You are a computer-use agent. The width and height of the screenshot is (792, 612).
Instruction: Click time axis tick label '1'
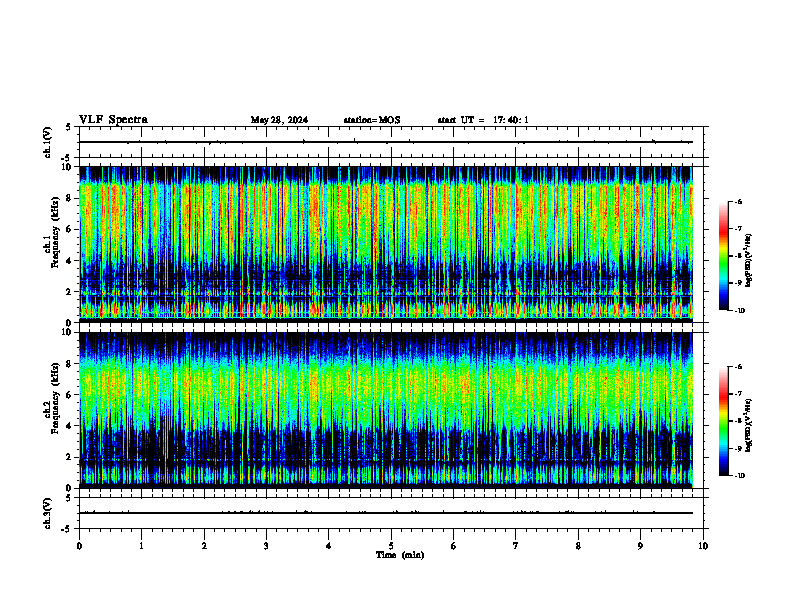click(x=141, y=546)
